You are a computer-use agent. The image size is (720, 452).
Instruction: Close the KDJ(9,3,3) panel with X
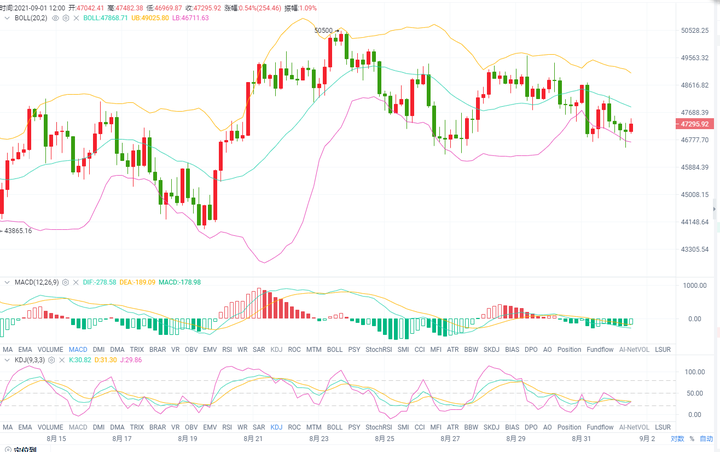[62, 360]
